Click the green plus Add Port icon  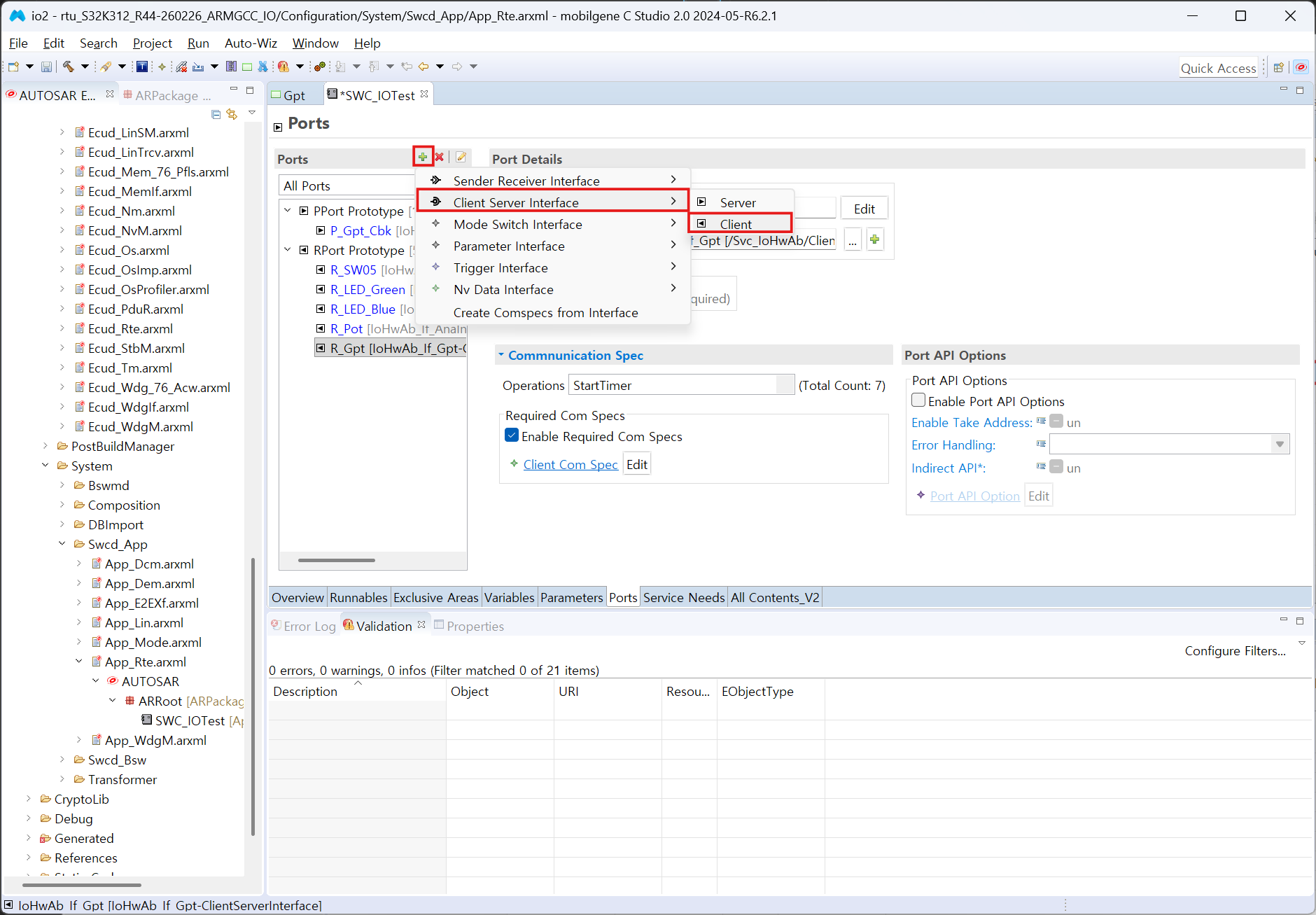(x=423, y=157)
